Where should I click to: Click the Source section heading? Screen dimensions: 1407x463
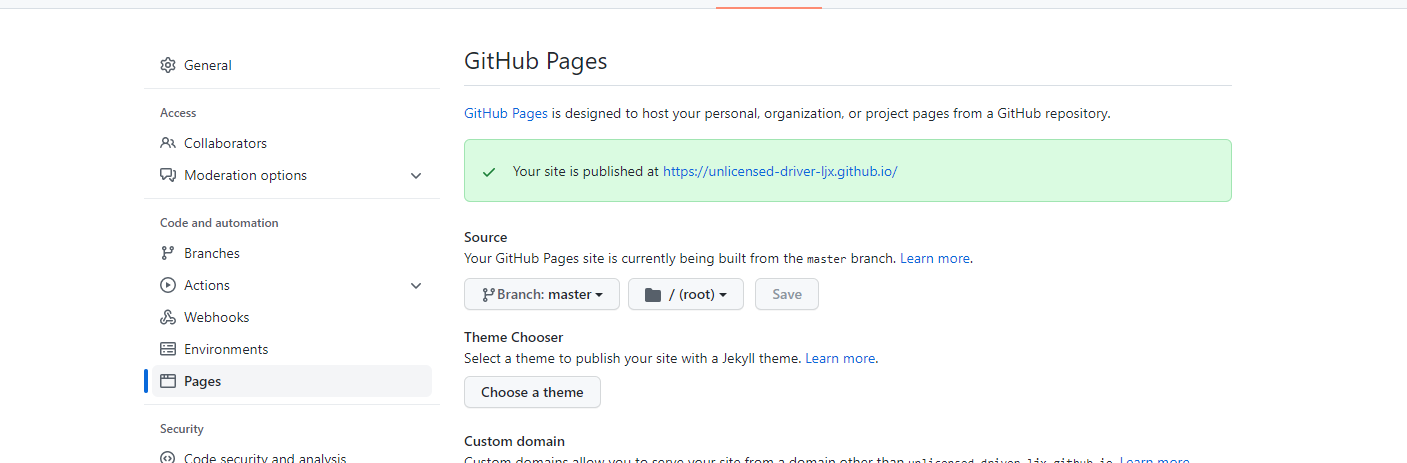[x=486, y=237]
